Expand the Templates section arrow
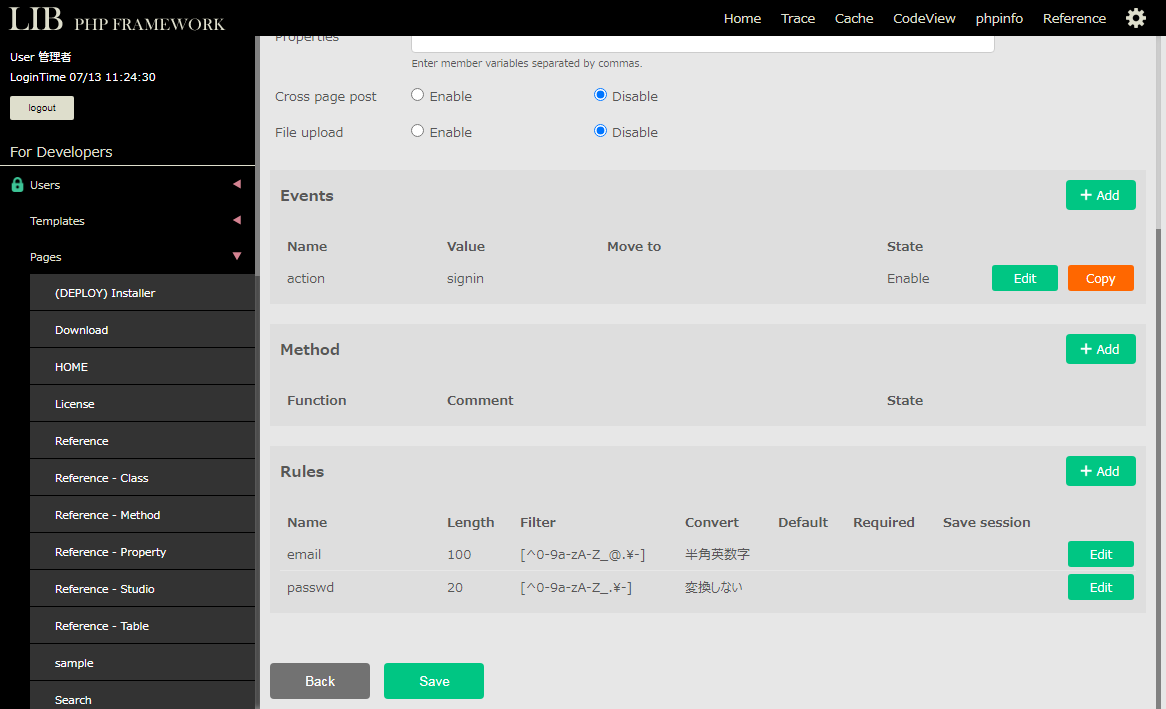This screenshot has height=709, width=1166. (x=237, y=220)
